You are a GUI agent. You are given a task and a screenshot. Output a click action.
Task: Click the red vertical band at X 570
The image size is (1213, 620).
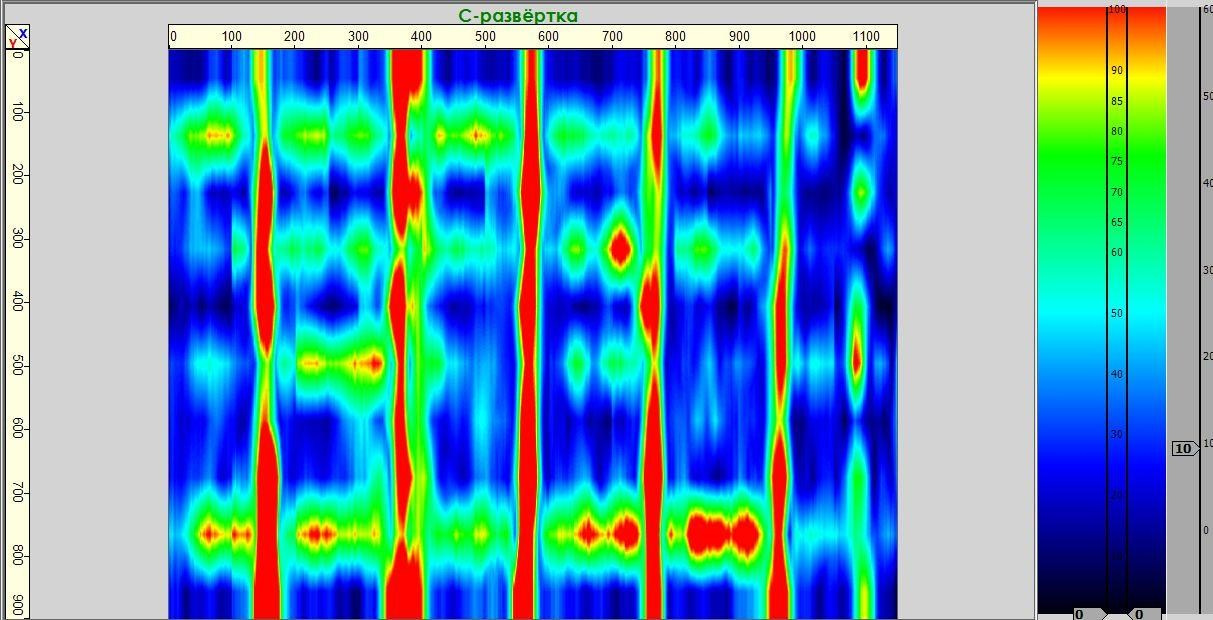point(530,300)
